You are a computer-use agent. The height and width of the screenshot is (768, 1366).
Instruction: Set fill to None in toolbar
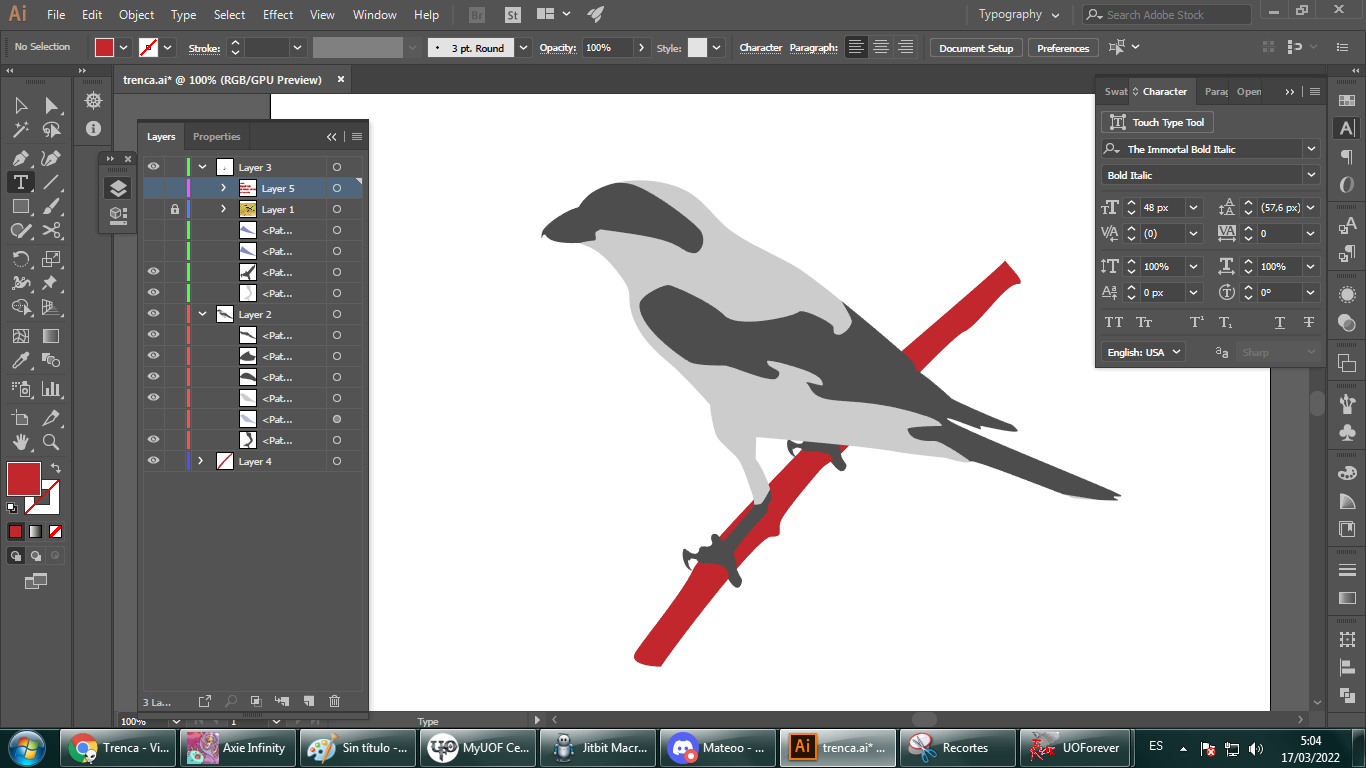click(x=56, y=531)
